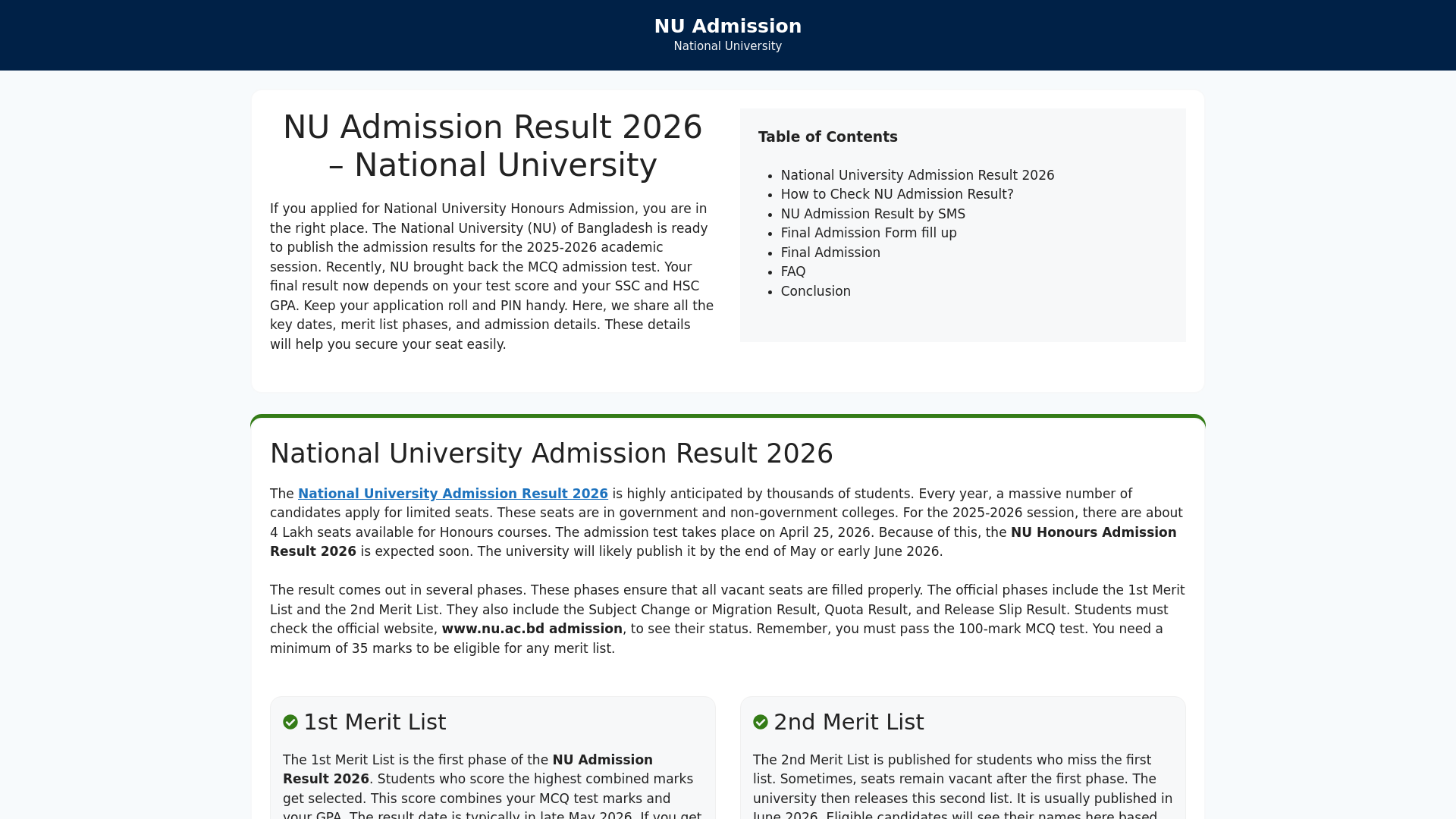Click the '2nd Merit List' card heading
Viewport: 1456px width, 819px height.
tap(849, 722)
